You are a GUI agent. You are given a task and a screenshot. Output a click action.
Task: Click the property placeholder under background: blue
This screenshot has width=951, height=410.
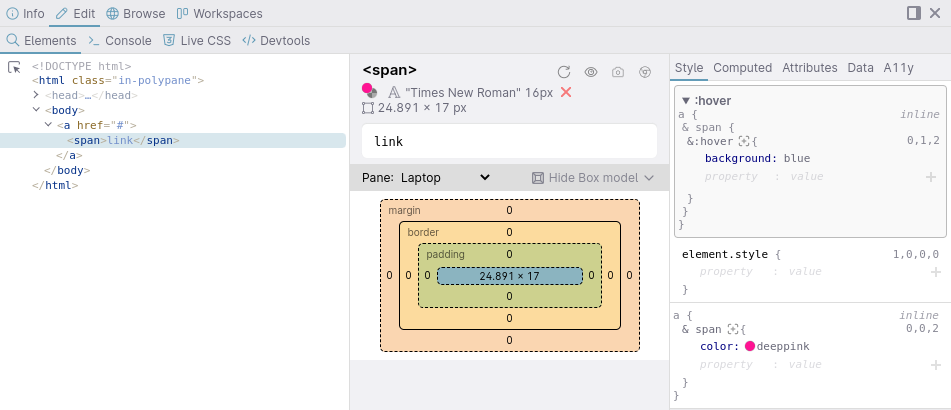pos(731,177)
